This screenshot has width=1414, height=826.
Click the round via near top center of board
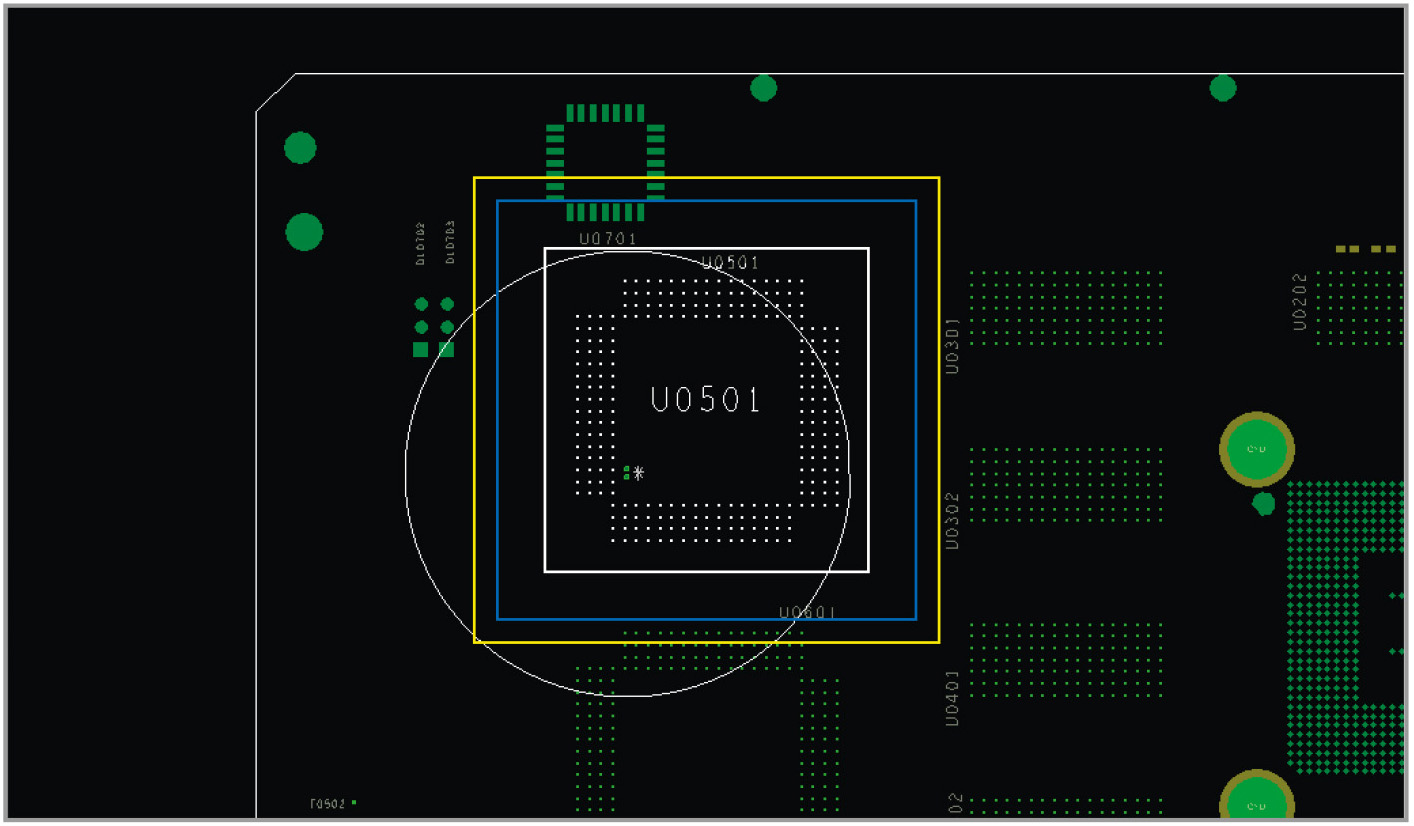[x=763, y=88]
